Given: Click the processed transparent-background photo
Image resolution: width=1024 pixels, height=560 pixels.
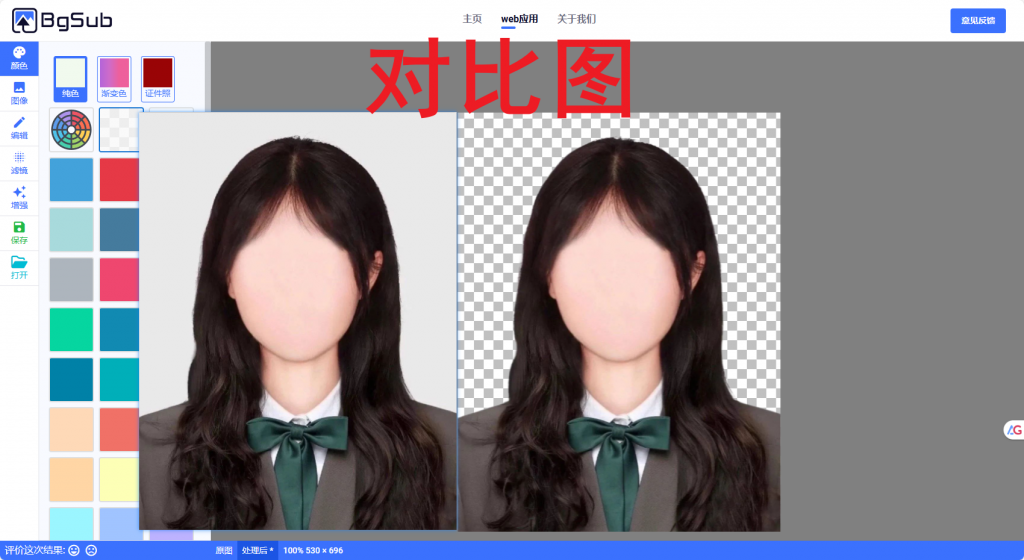Looking at the screenshot, I should tap(619, 321).
